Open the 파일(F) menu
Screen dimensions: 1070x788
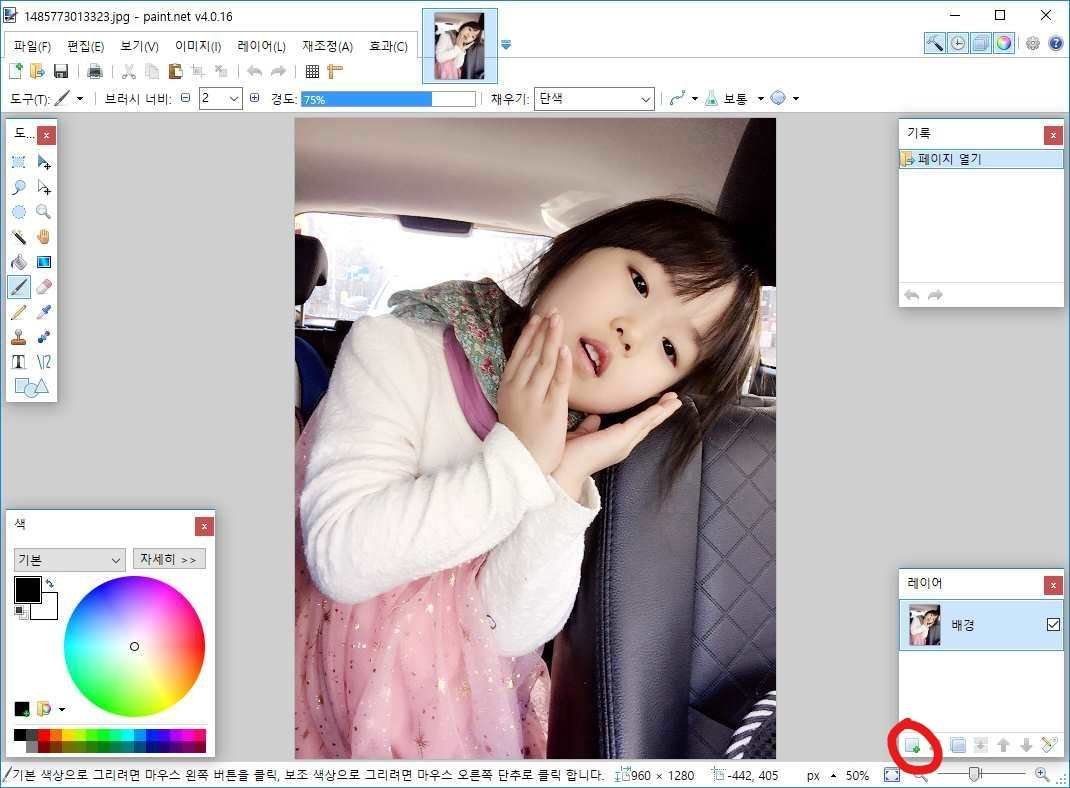tap(32, 46)
